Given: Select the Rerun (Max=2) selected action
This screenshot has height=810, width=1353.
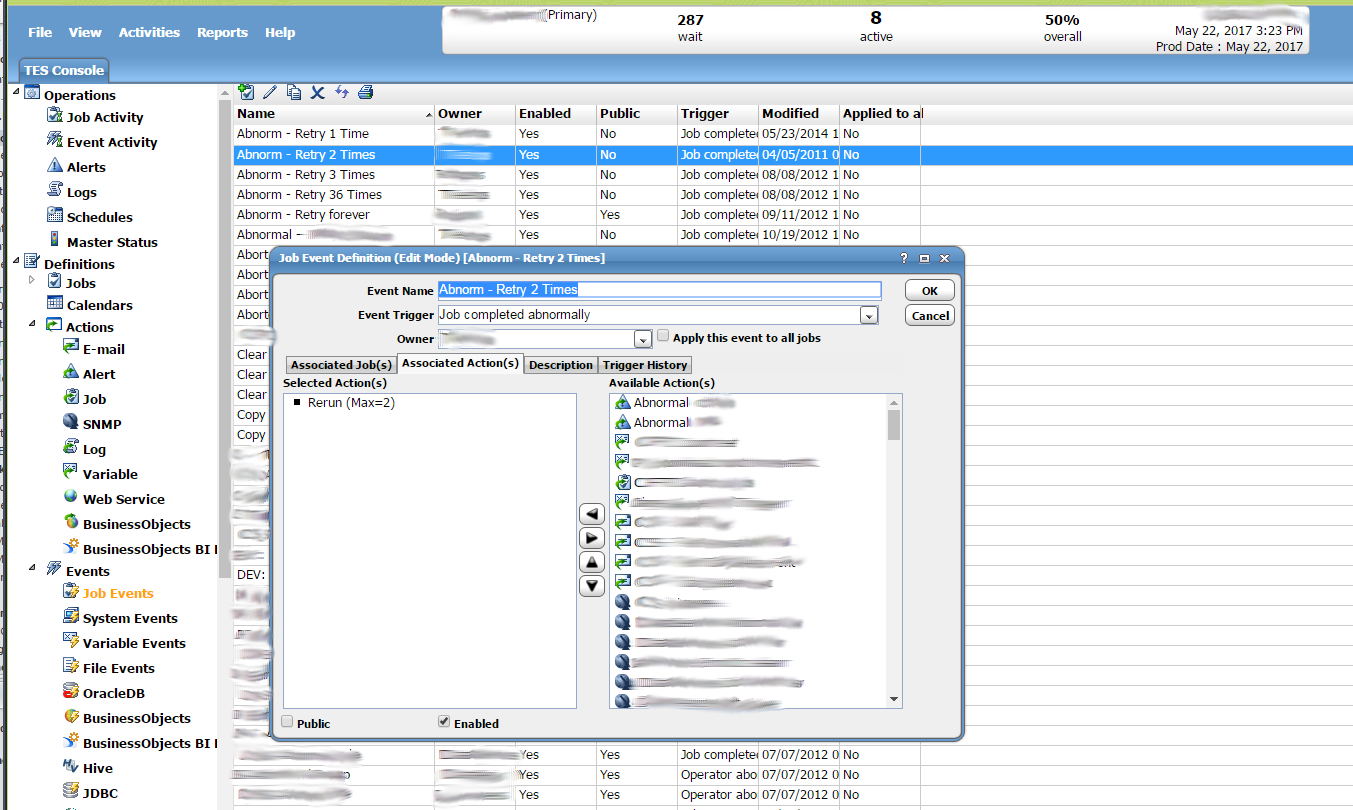Looking at the screenshot, I should (x=351, y=403).
